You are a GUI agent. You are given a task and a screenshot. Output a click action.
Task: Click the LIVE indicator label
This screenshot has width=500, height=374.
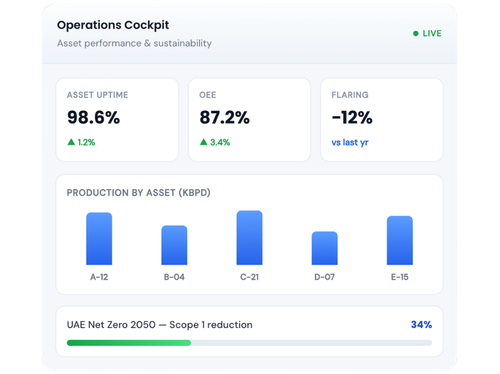pyautogui.click(x=432, y=33)
